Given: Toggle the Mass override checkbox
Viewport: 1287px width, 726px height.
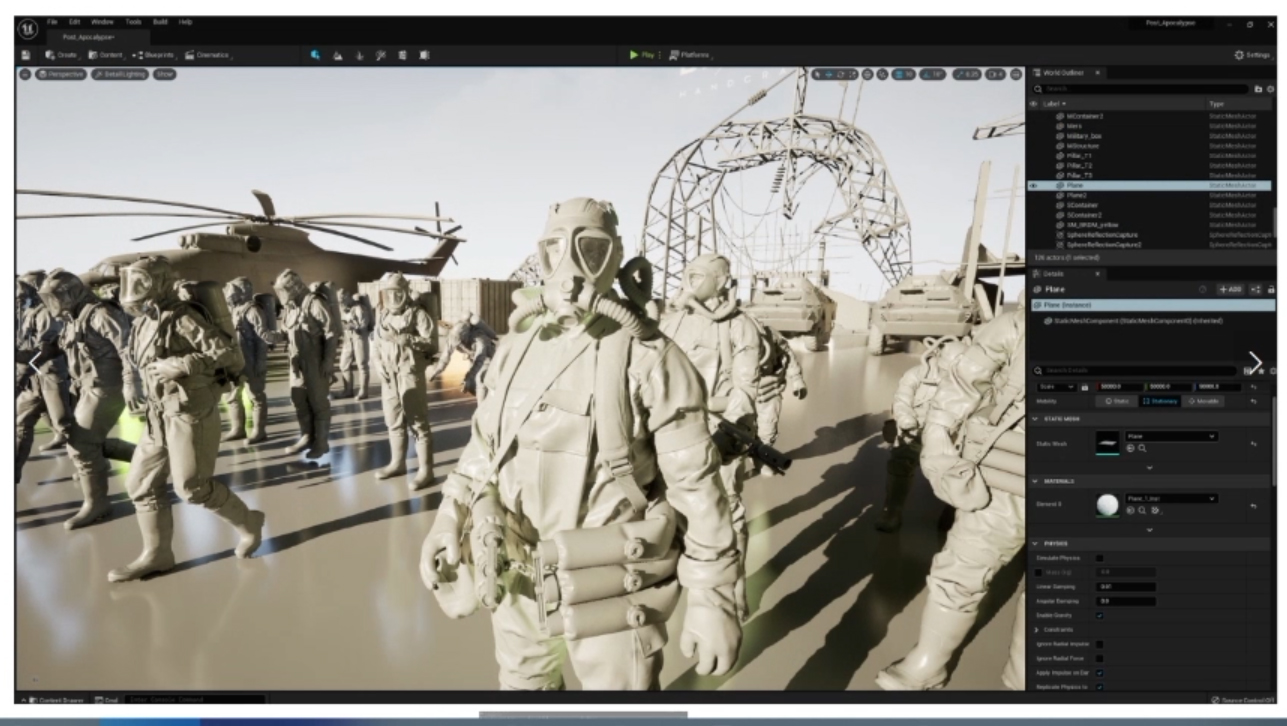Looking at the screenshot, I should coord(1036,572).
